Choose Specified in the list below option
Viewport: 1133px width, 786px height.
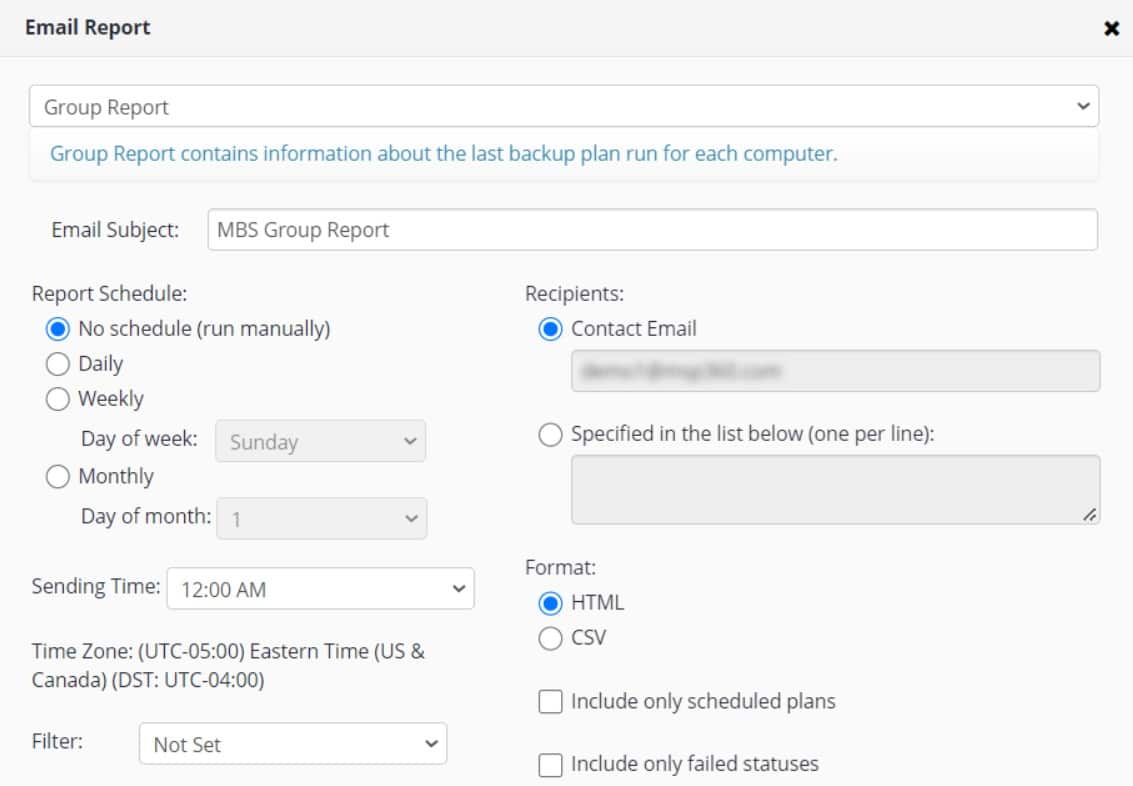(548, 432)
